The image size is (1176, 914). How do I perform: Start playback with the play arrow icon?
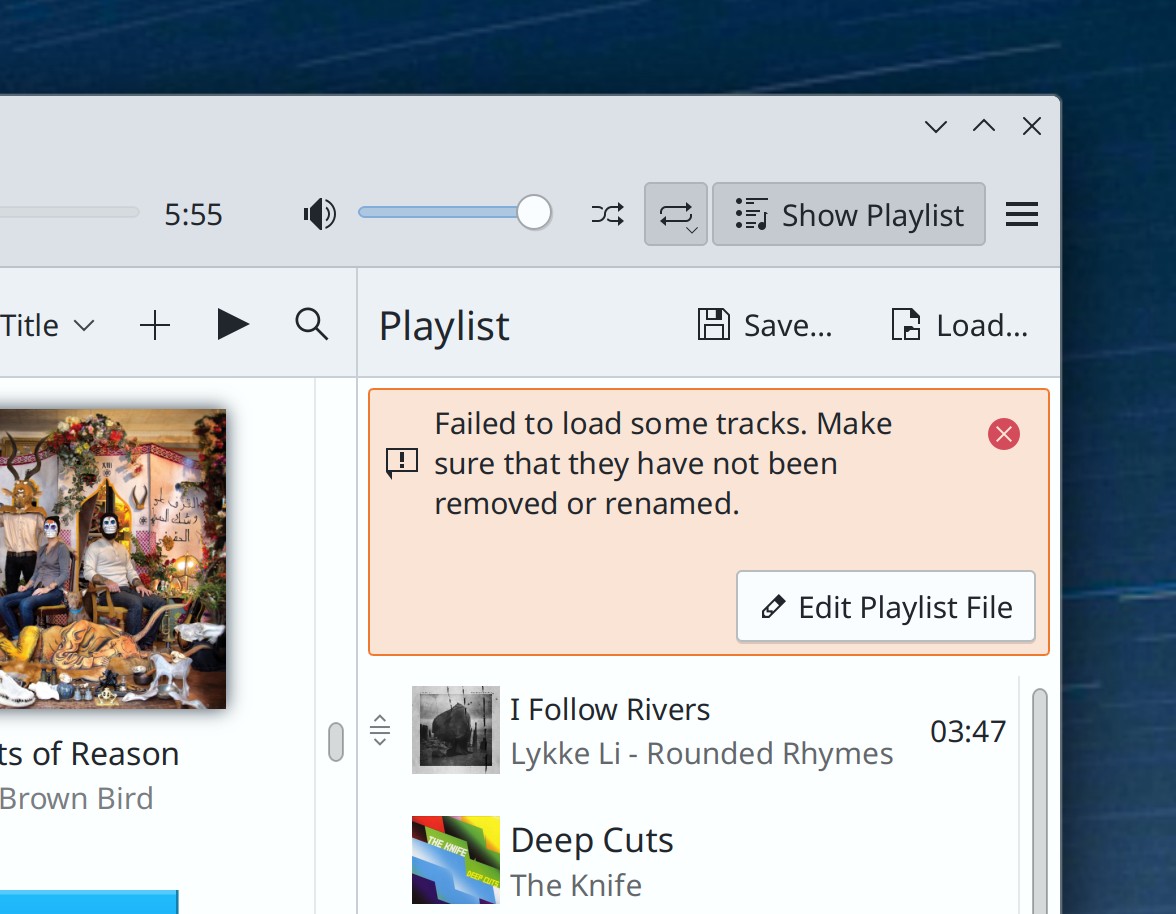click(232, 324)
